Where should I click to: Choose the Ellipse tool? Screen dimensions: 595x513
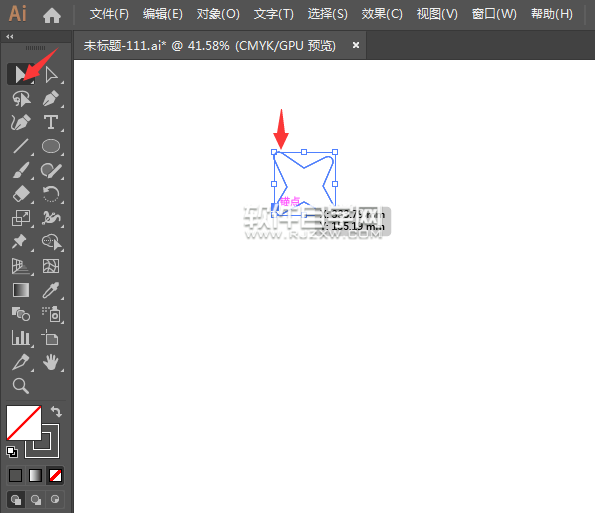coord(51,146)
